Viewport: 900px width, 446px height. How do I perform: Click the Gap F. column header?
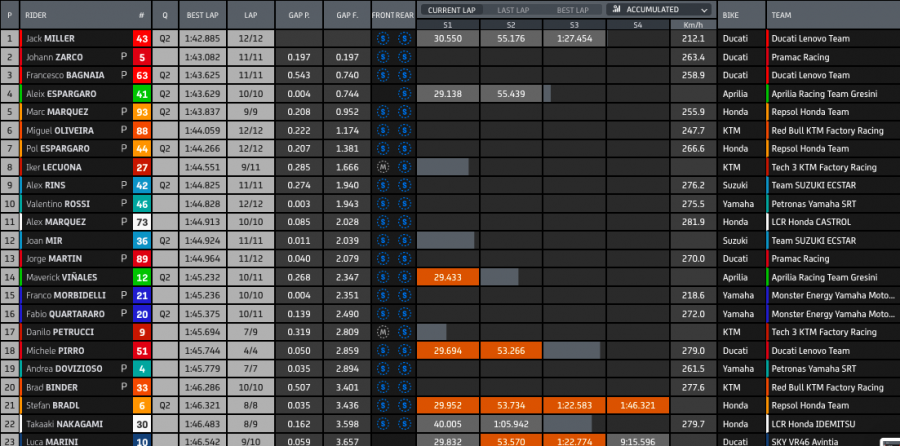(x=347, y=15)
